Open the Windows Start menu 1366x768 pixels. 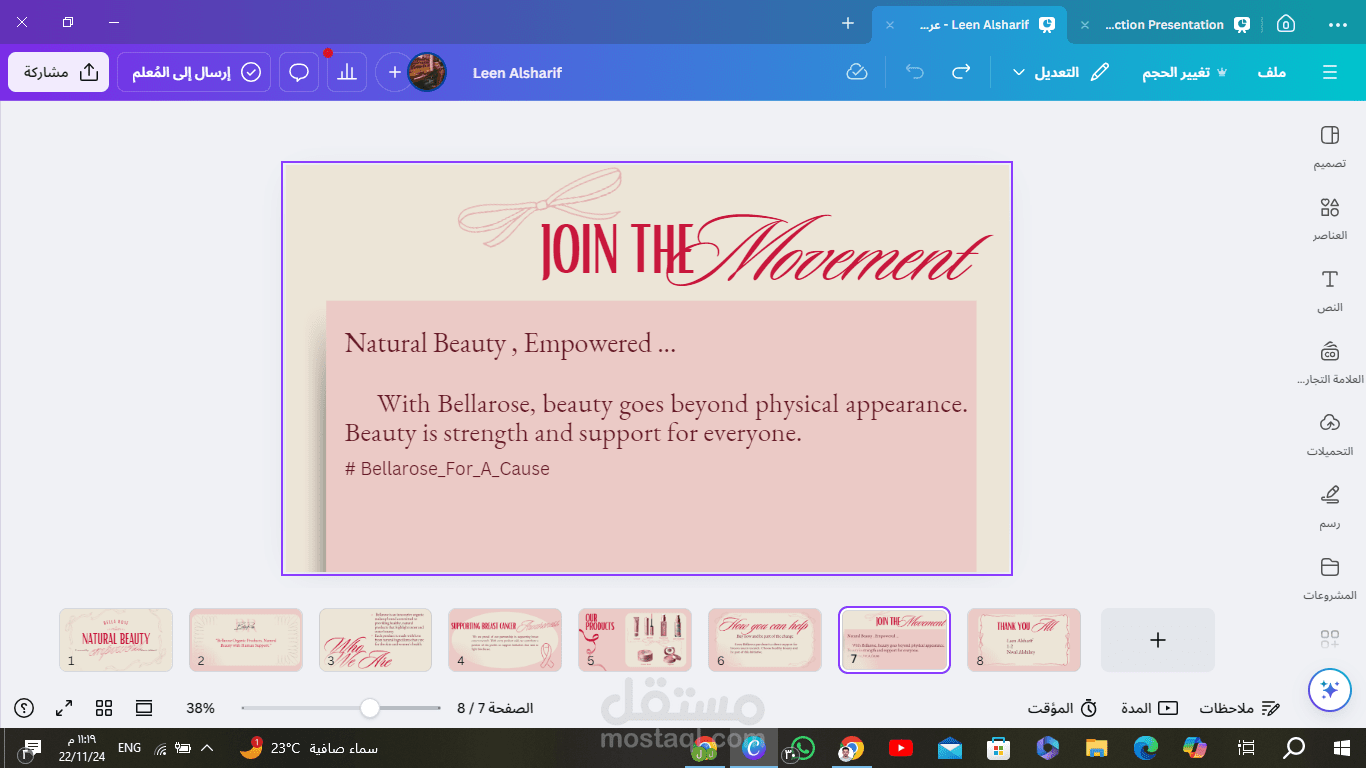pyautogui.click(x=1342, y=748)
